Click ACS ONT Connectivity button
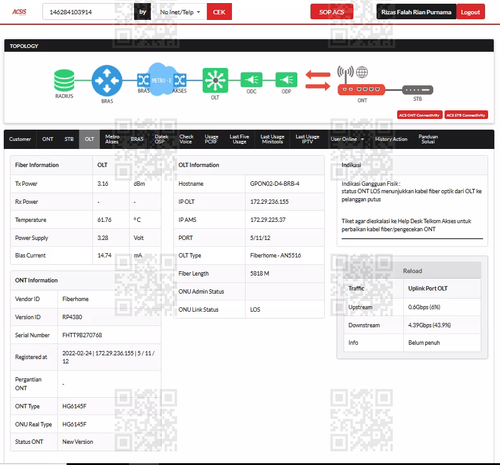This screenshot has height=465, width=500. coord(419,115)
